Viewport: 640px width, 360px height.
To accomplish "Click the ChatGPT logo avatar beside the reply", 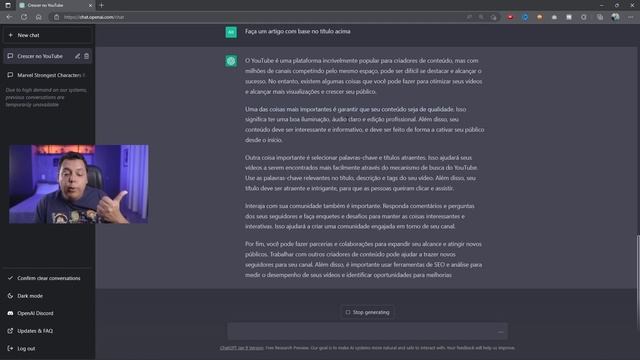I will pos(231,61).
